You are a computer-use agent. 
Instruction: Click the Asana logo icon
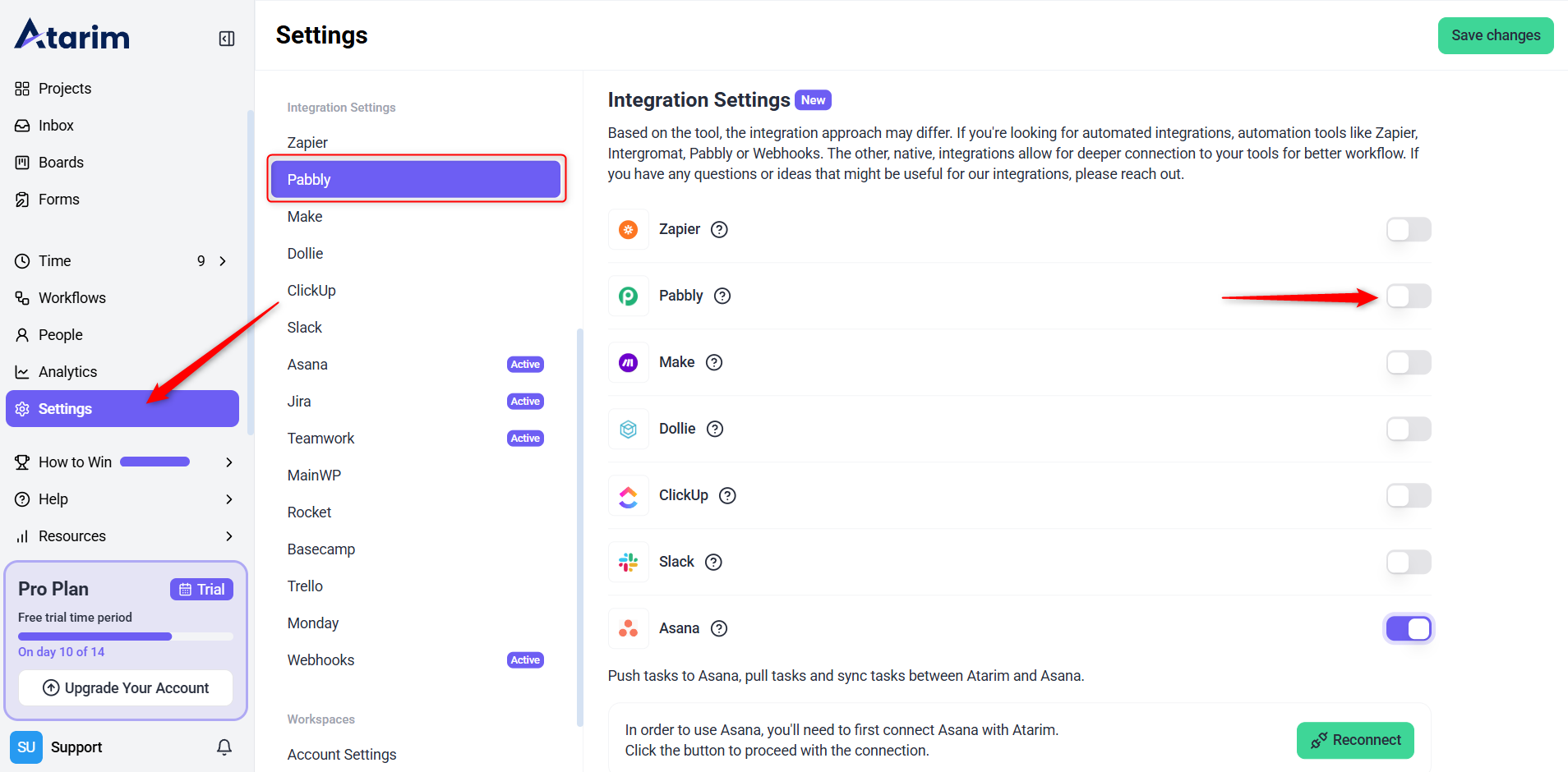[x=629, y=628]
